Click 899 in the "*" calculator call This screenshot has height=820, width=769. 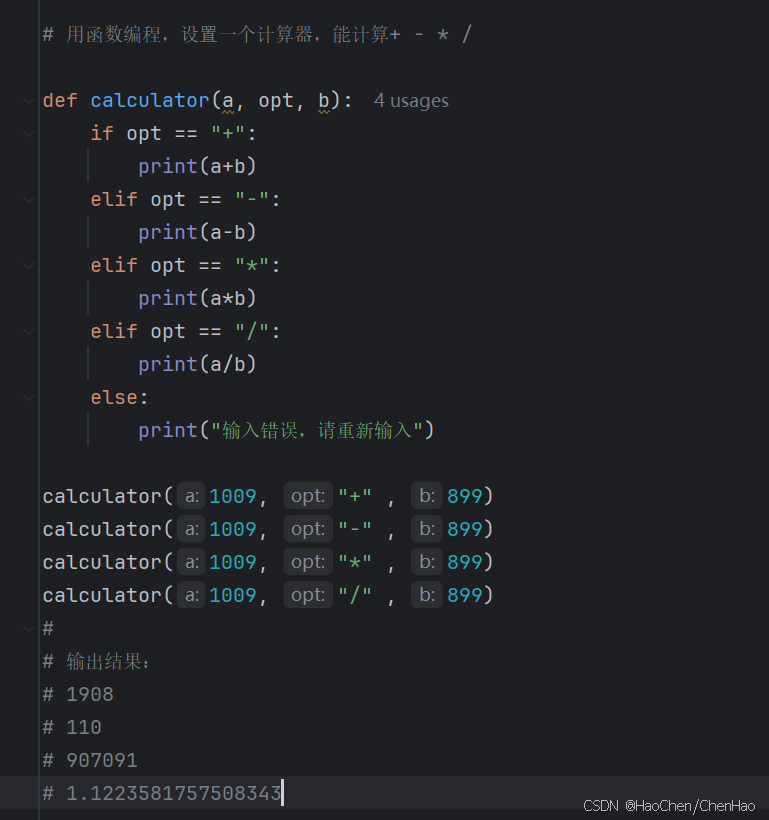tap(465, 562)
